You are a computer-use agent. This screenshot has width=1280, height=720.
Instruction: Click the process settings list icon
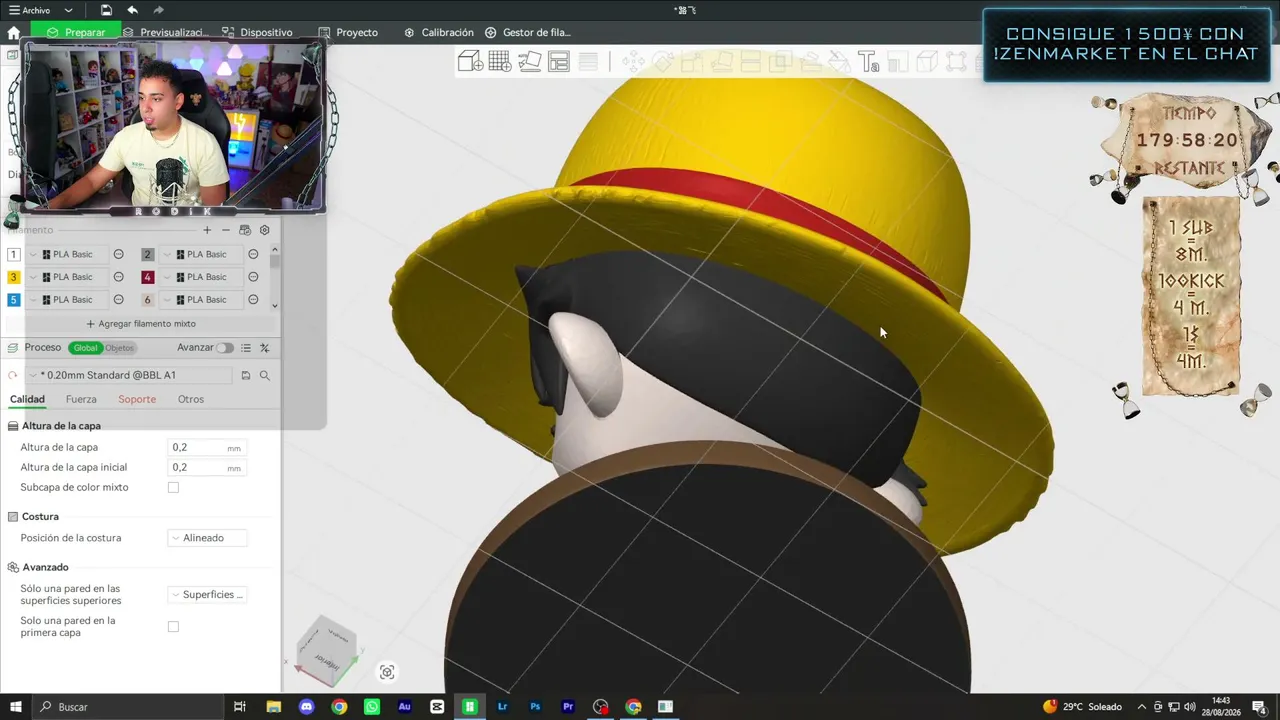[246, 348]
